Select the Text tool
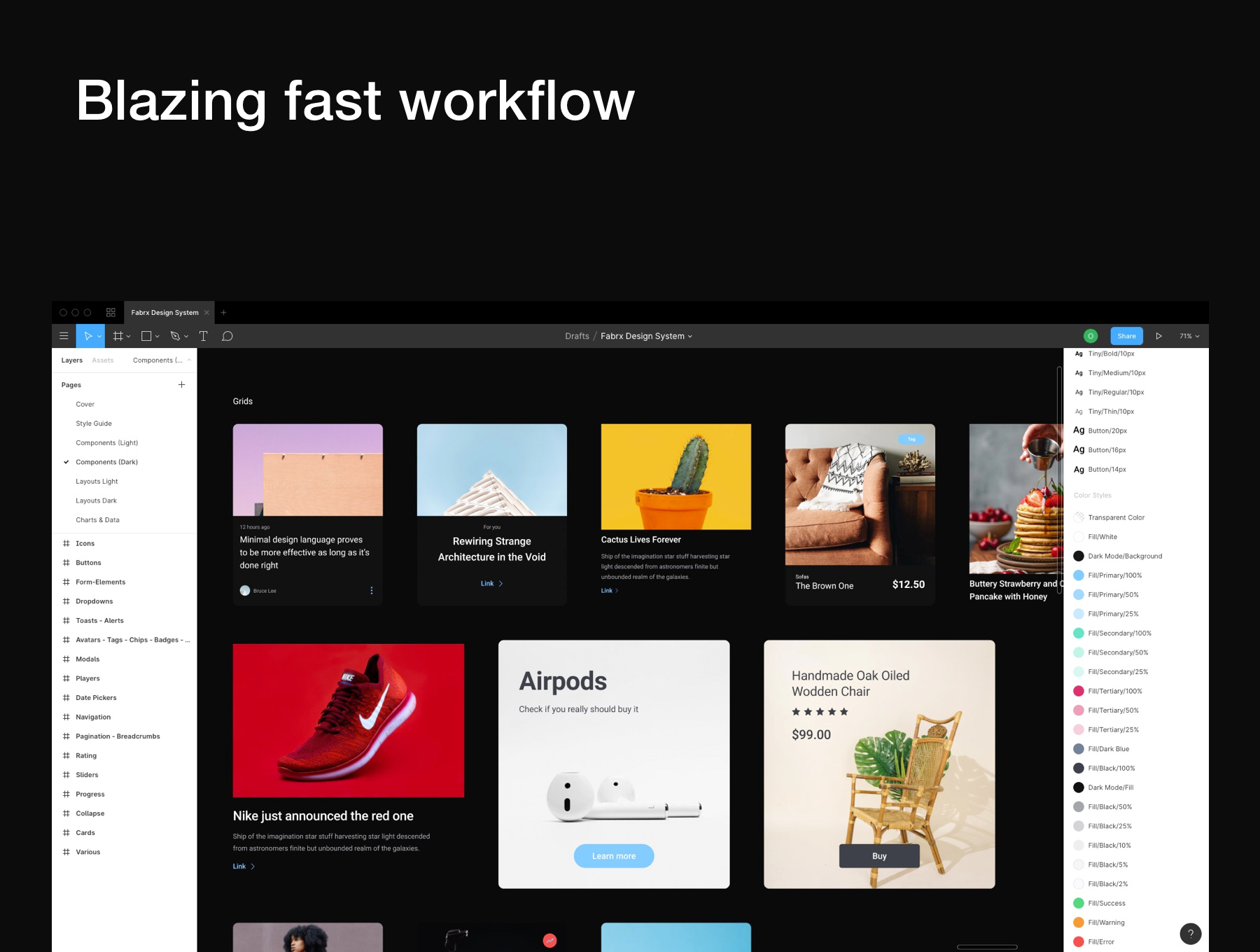Screen dimensions: 1260x952 tap(203, 335)
